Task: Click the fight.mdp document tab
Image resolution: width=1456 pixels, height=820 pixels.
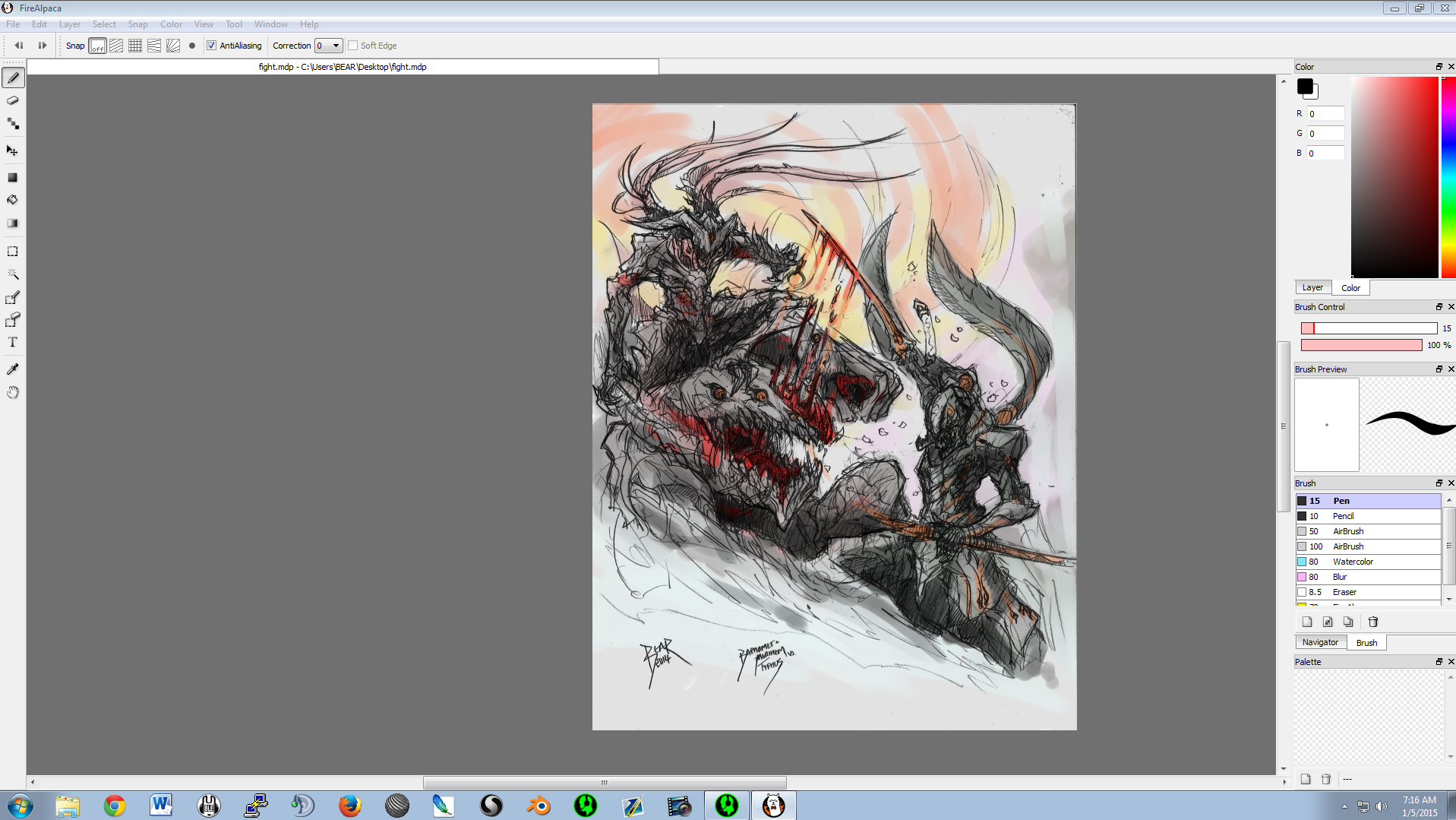Action: click(x=343, y=67)
